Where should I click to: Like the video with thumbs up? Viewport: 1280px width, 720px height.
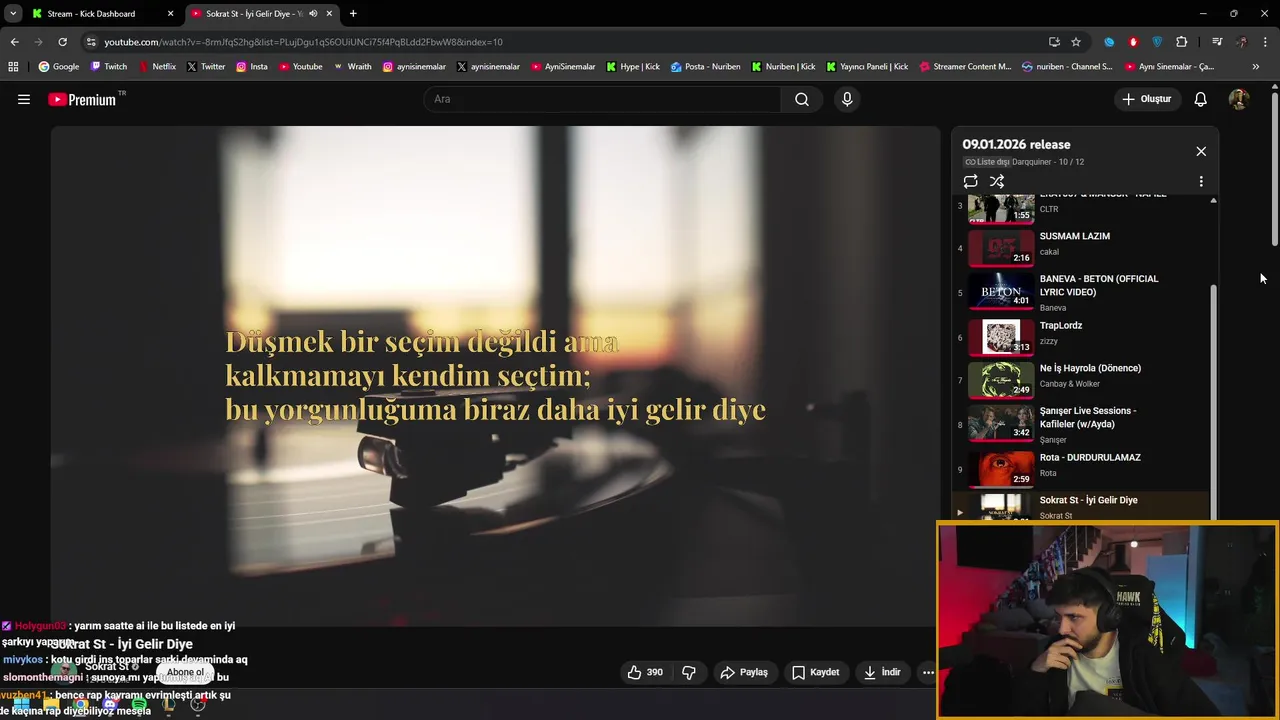[645, 672]
